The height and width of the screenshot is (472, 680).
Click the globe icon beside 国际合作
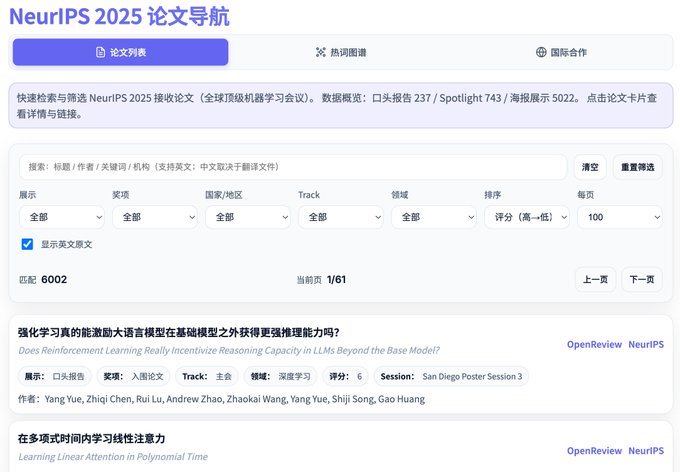541,52
